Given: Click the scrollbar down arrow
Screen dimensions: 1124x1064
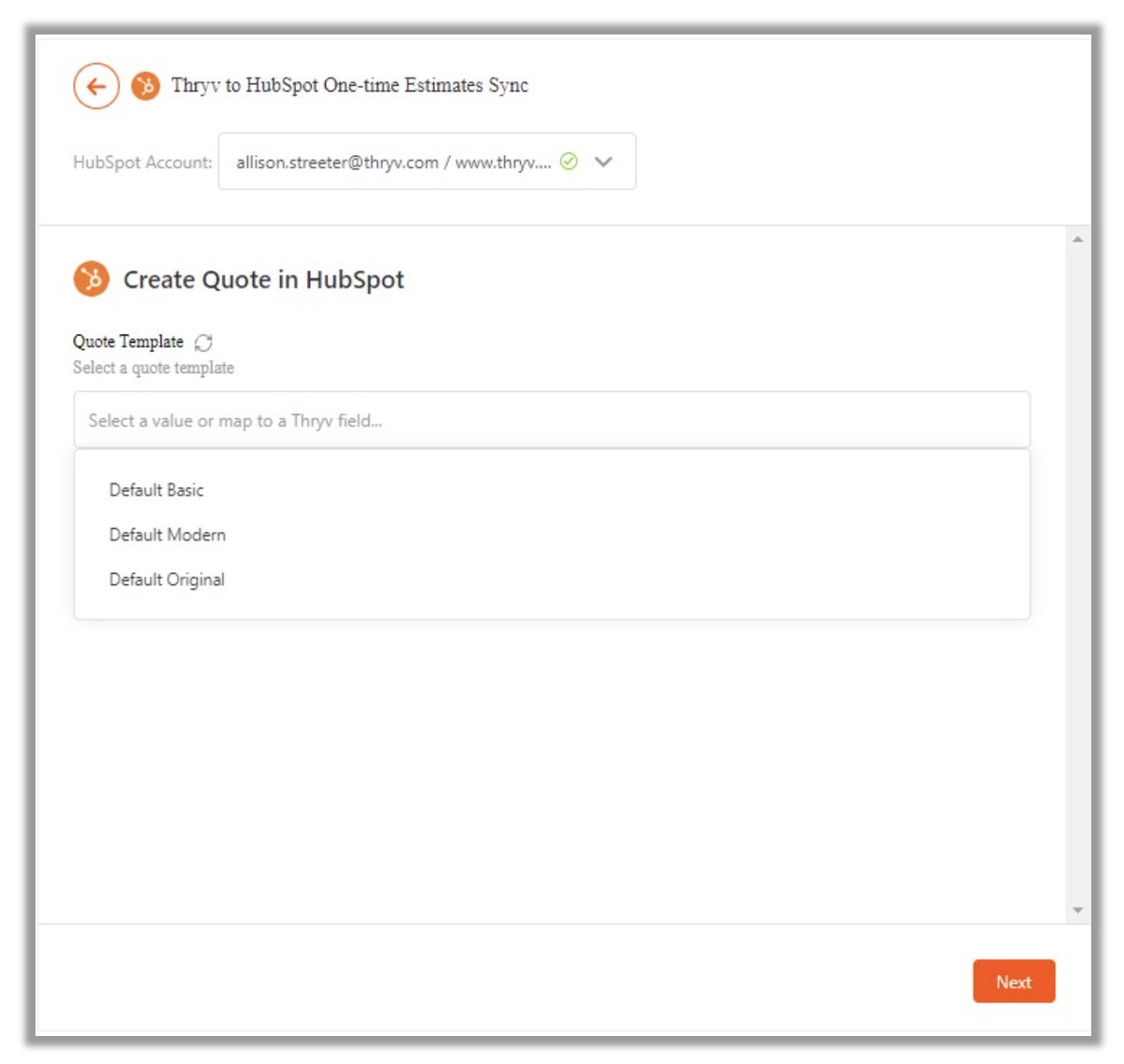Looking at the screenshot, I should coord(1077,910).
